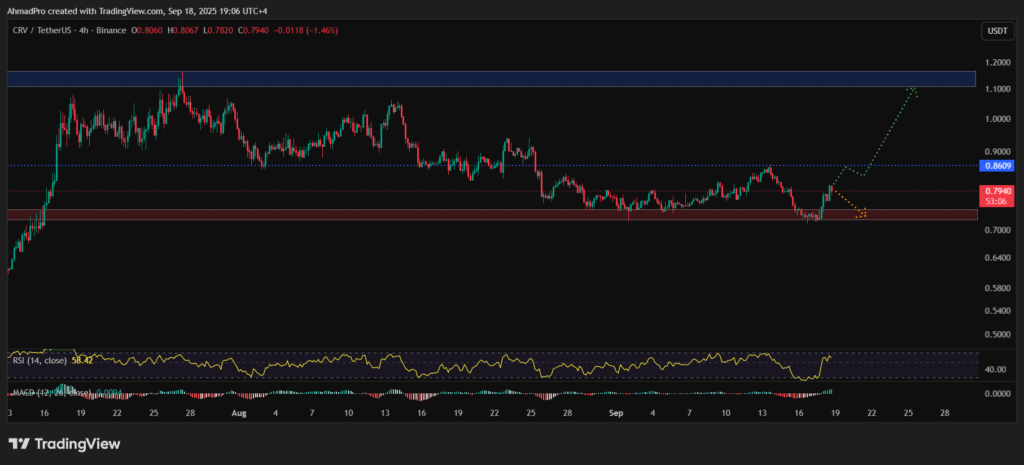Click the 1.2000 price axis label
This screenshot has height=465, width=1024.
[996, 63]
